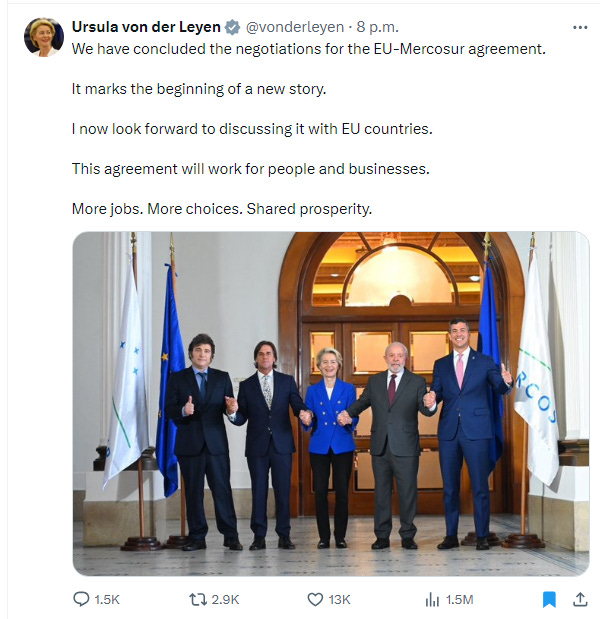Click the 13K likes count
The width and height of the screenshot is (600, 619).
339,600
